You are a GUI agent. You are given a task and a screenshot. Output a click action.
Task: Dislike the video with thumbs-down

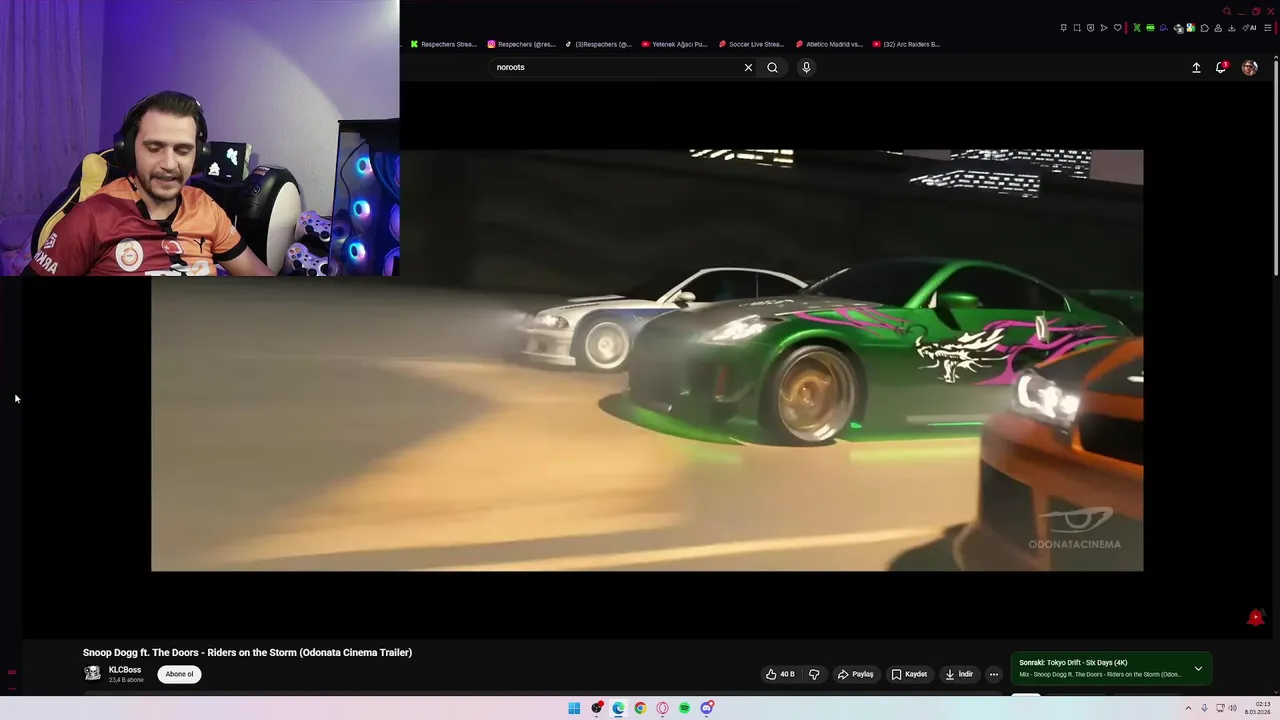[814, 674]
